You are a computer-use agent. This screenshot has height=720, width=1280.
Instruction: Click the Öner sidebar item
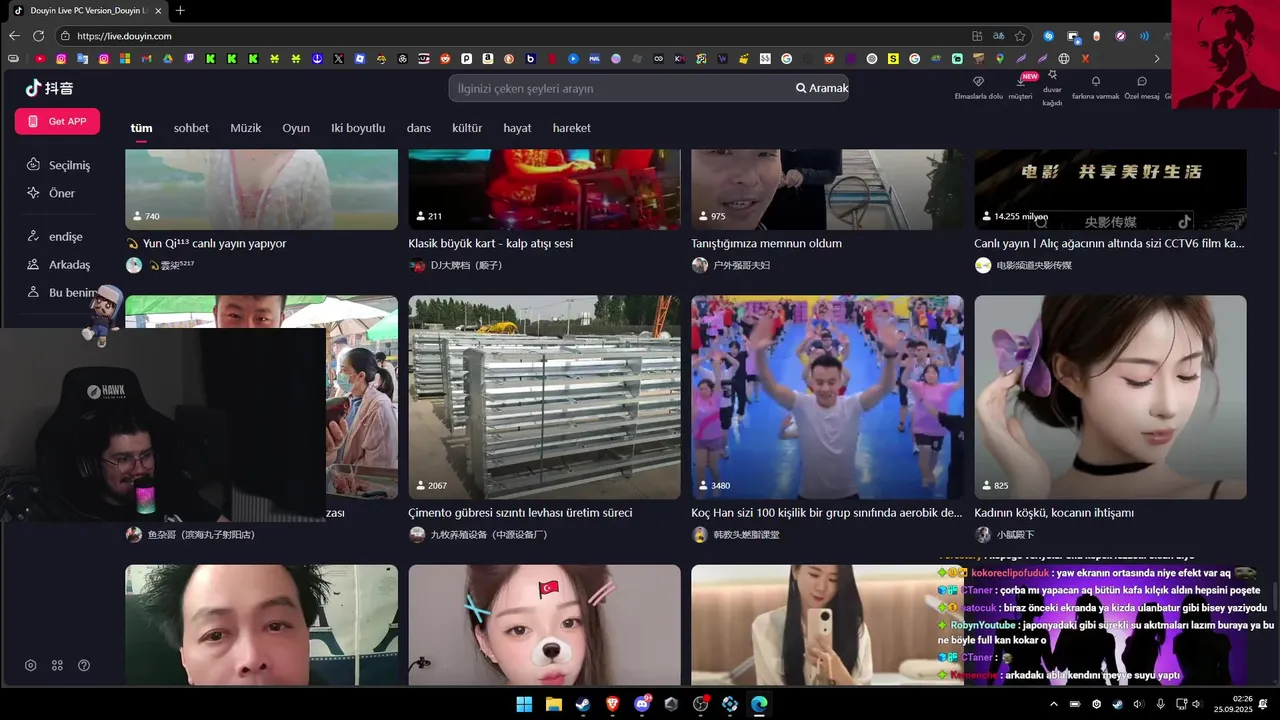(62, 193)
